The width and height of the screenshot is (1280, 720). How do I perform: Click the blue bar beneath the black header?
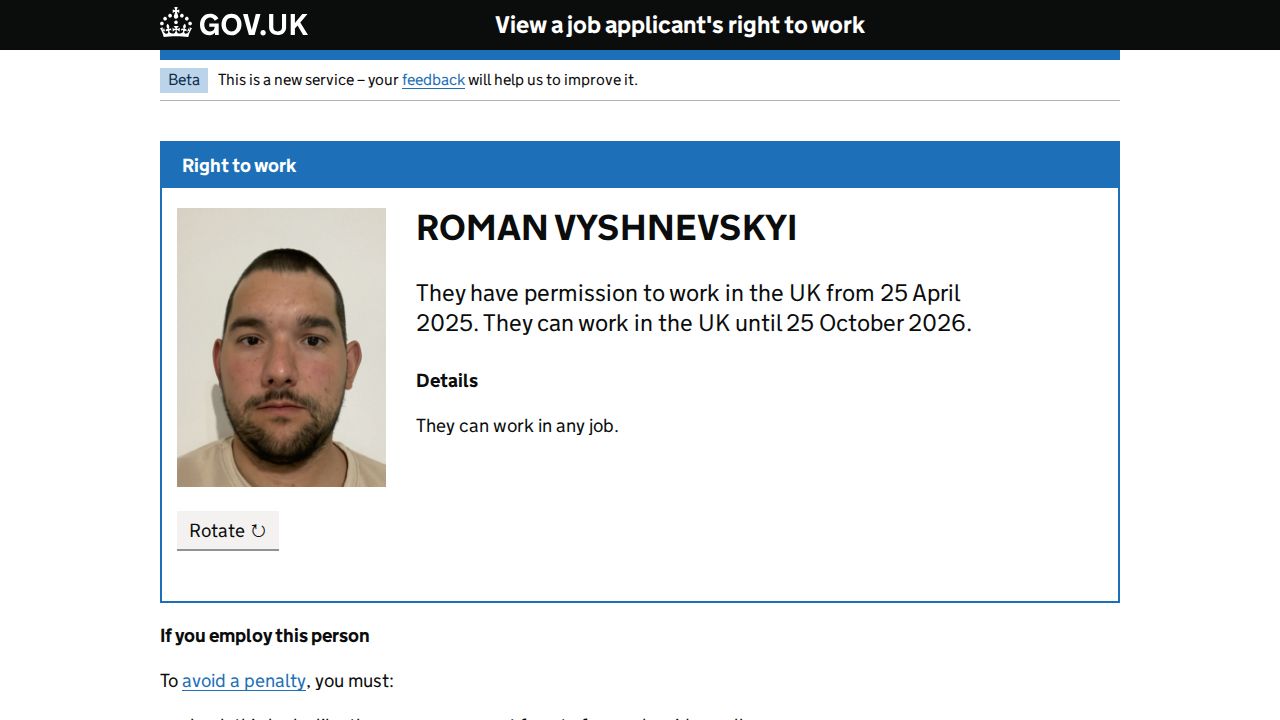click(x=640, y=55)
